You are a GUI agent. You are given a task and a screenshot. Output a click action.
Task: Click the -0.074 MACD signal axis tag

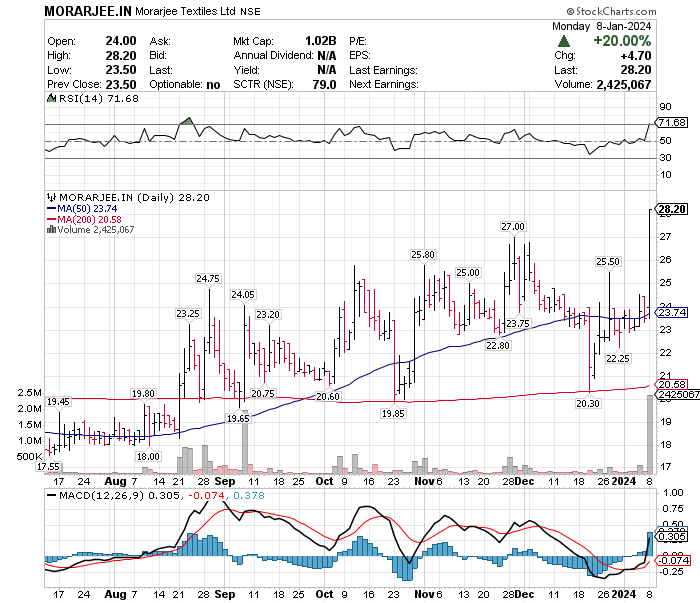(672, 561)
